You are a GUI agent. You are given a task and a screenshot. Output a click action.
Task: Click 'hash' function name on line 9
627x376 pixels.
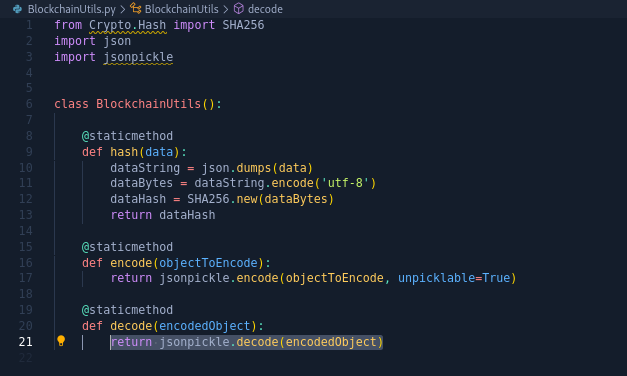pyautogui.click(x=124, y=152)
